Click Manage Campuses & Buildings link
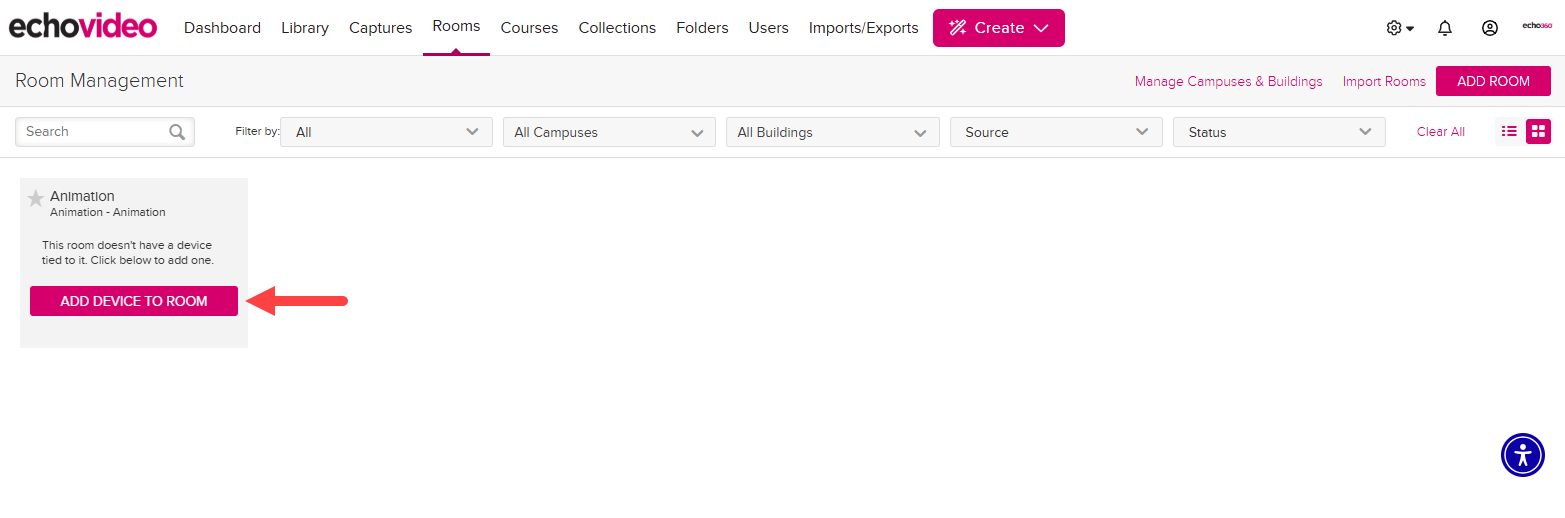This screenshot has height=518, width=1565. coord(1228,81)
